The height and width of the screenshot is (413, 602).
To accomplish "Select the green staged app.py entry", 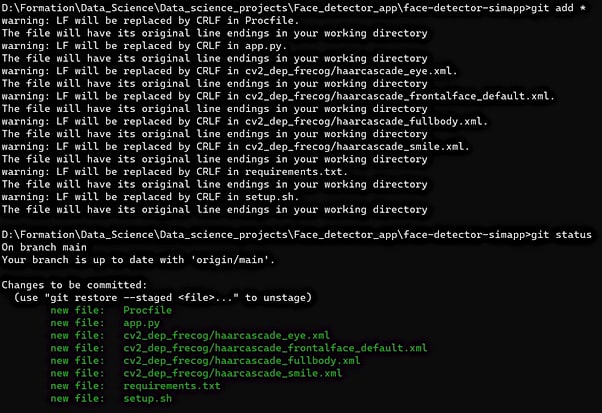I will (143, 323).
